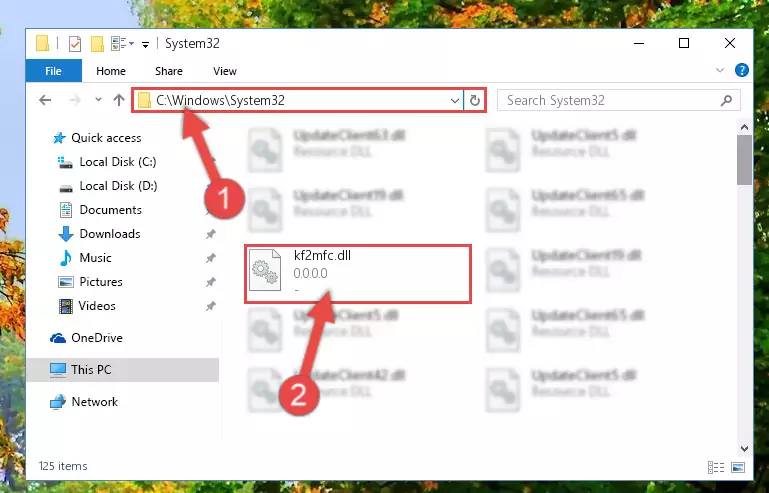Click the scrollbar up arrow

click(744, 128)
